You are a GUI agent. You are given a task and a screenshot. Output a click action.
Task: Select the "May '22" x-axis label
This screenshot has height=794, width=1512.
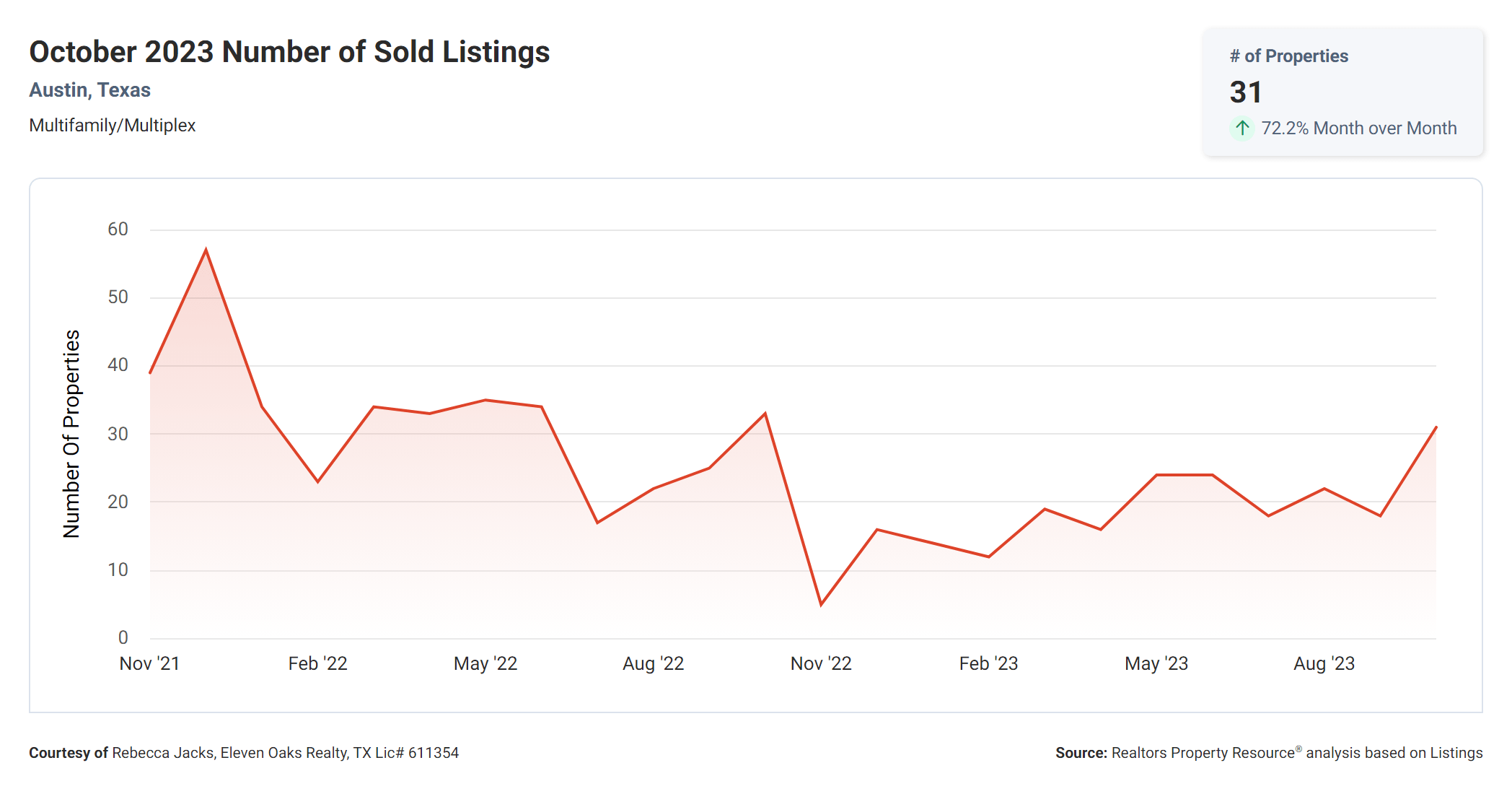point(485,663)
